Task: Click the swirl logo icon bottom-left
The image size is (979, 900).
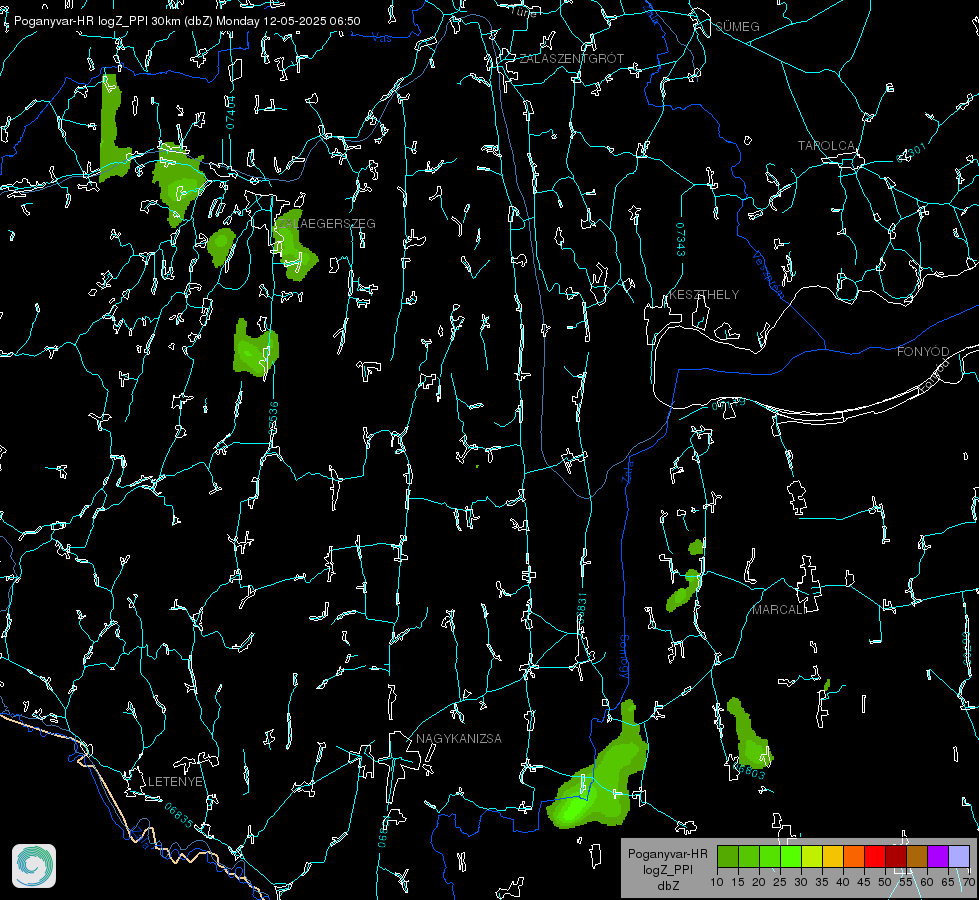Action: coord(34,866)
